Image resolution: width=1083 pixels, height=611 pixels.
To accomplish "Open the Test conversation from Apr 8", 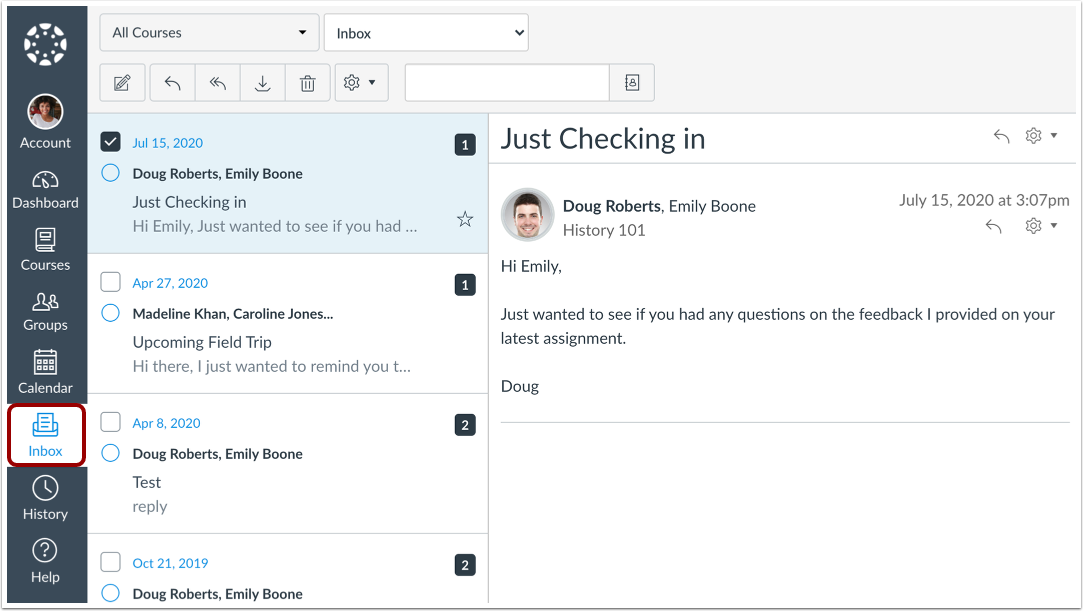I will (288, 464).
